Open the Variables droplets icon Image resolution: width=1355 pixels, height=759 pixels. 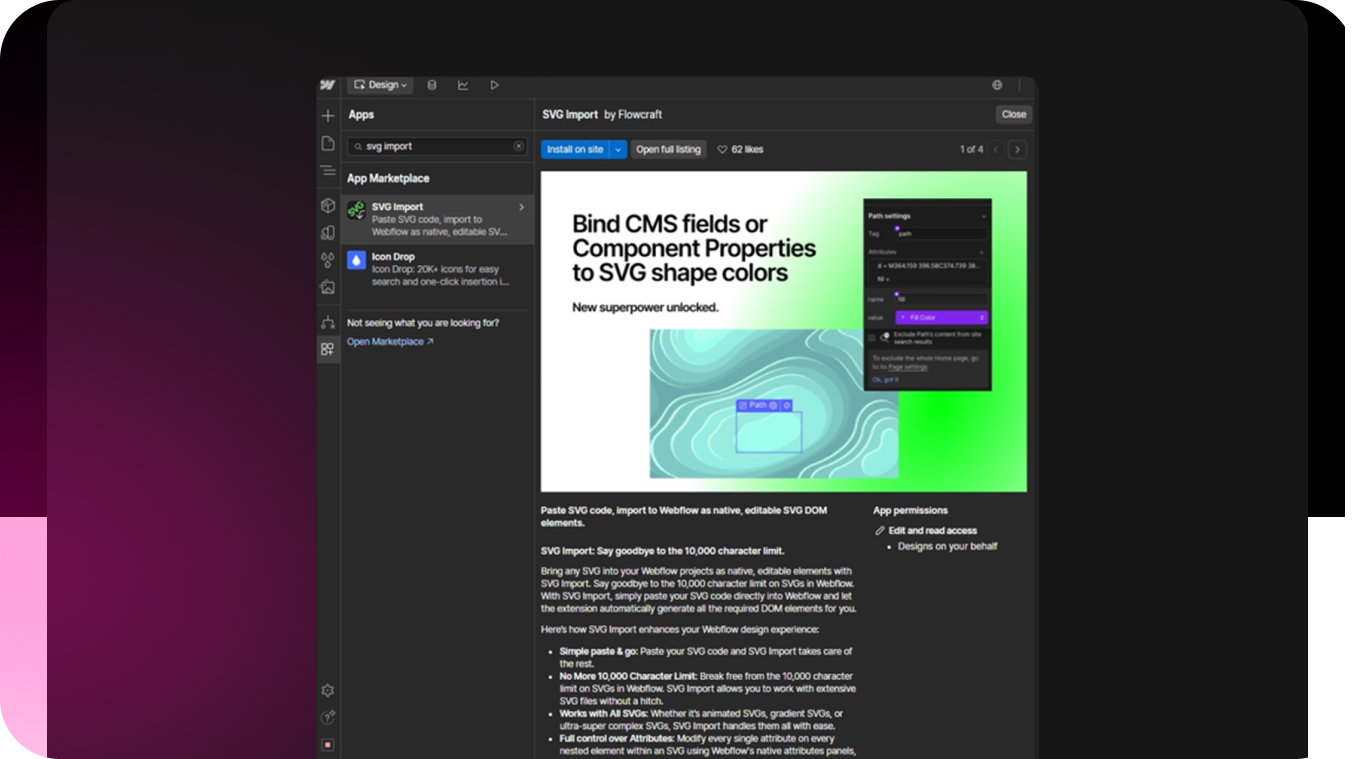coord(328,260)
